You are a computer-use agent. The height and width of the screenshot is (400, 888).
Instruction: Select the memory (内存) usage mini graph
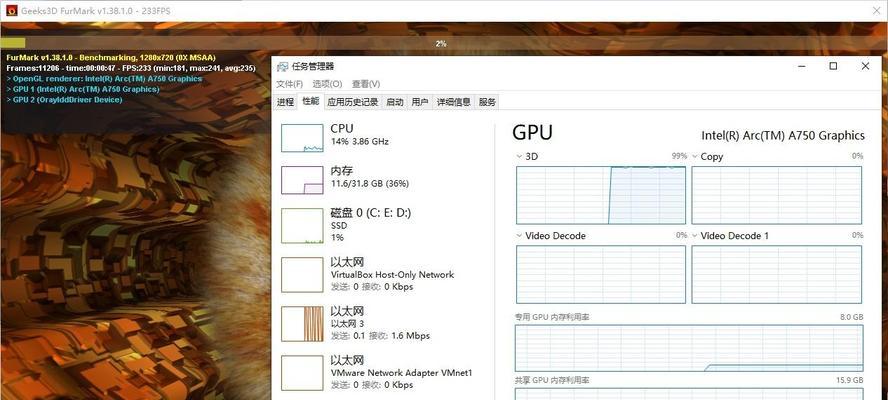tap(302, 180)
